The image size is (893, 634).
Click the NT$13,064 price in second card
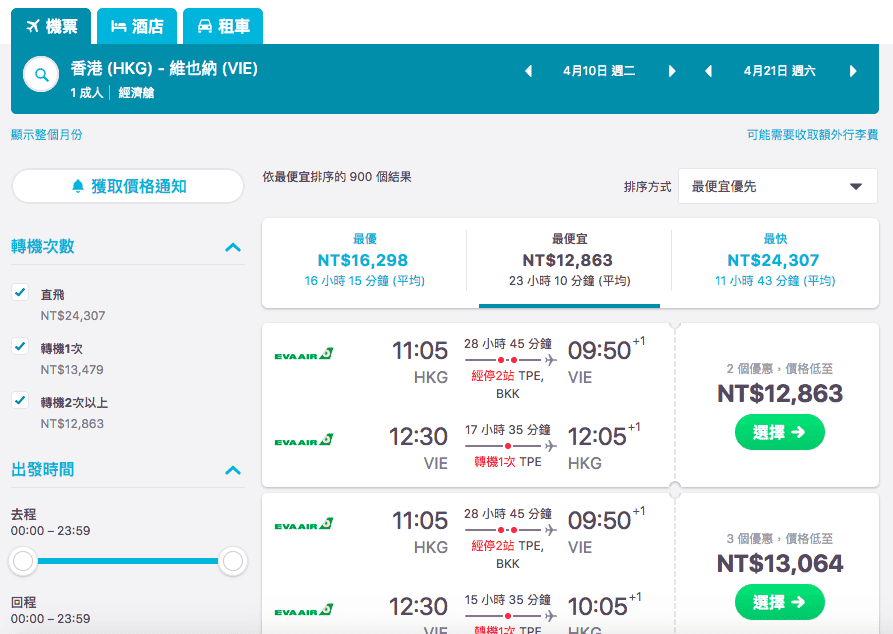pyautogui.click(x=780, y=564)
